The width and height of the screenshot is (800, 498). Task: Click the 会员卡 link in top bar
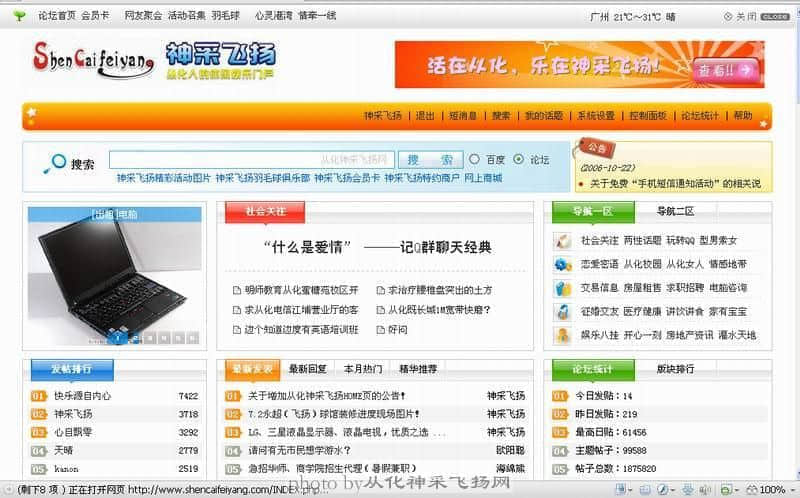coord(95,16)
